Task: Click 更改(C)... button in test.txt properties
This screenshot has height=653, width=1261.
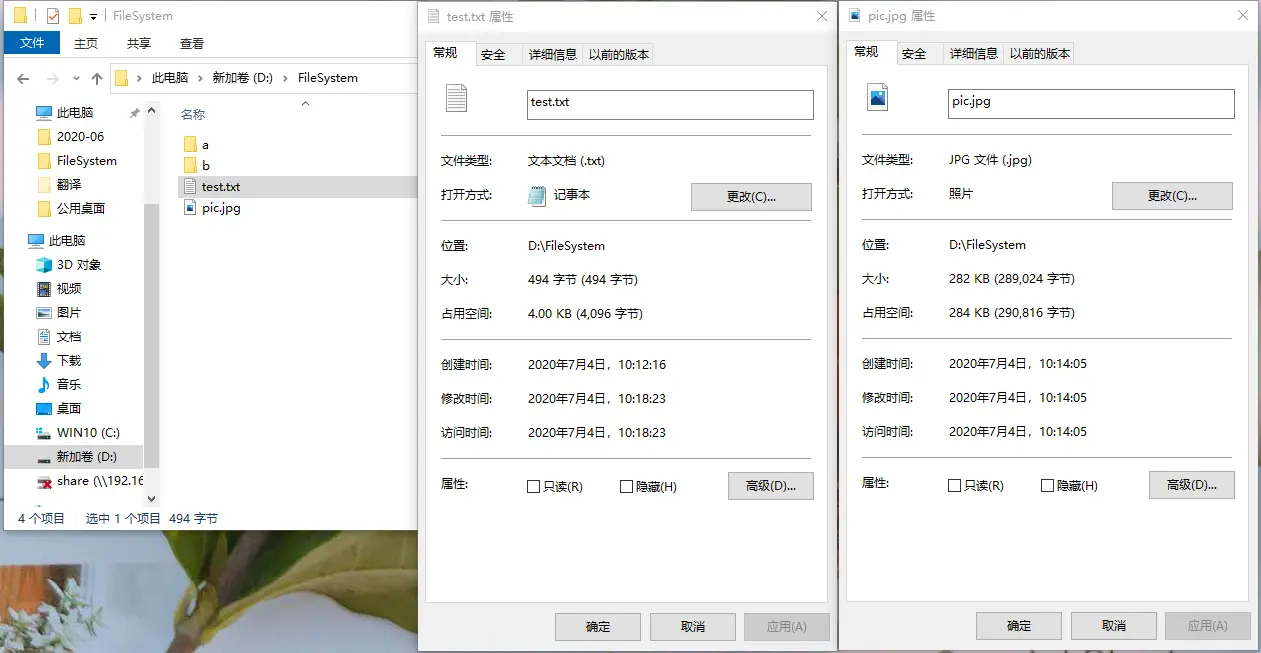Action: (x=751, y=196)
